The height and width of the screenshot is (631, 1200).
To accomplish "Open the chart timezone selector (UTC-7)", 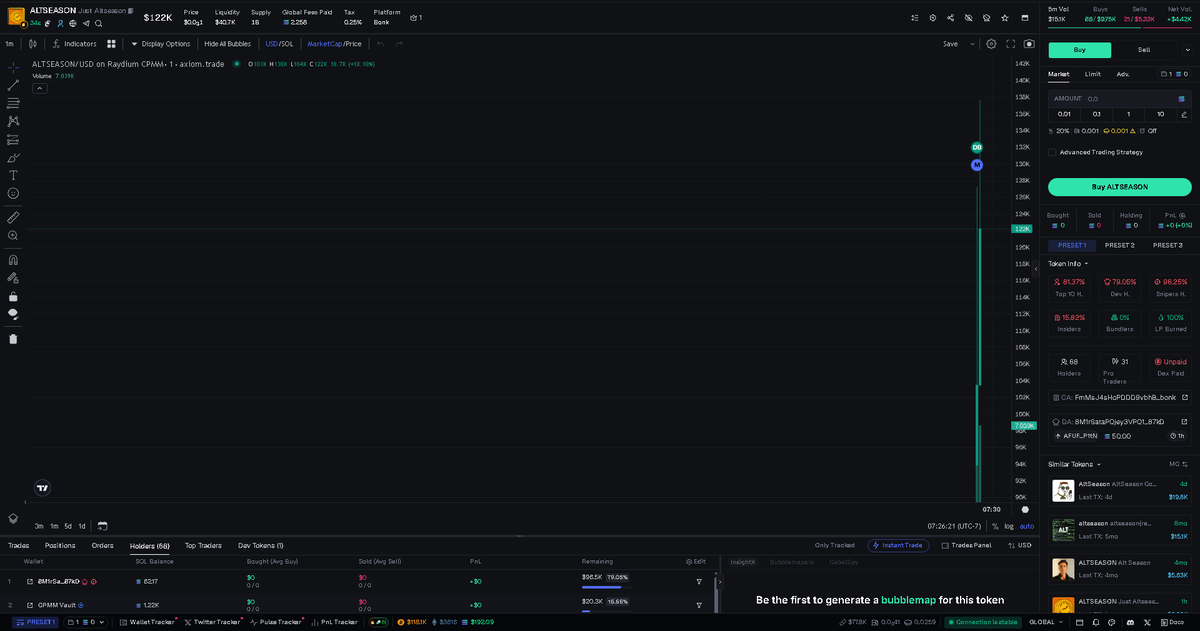I will (x=955, y=526).
